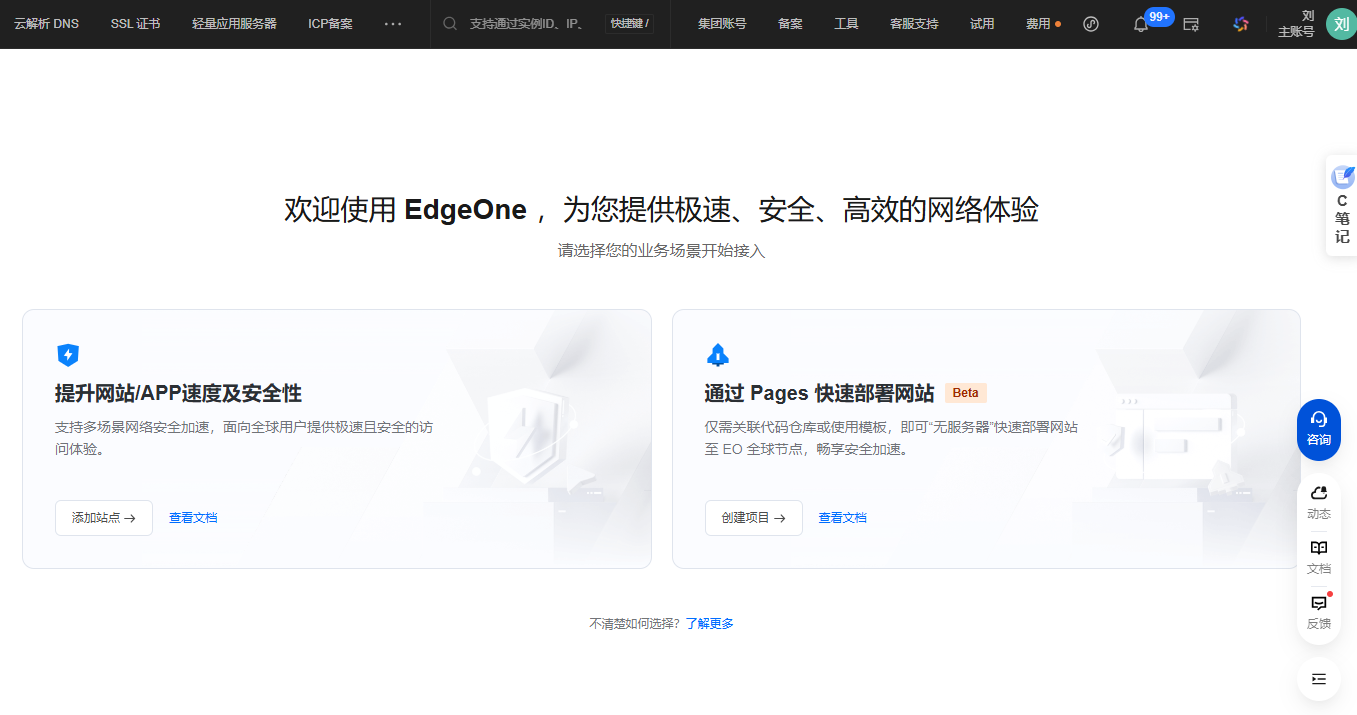Click the welcome EdgeOne headline
The height and width of the screenshot is (715, 1357).
(662, 210)
